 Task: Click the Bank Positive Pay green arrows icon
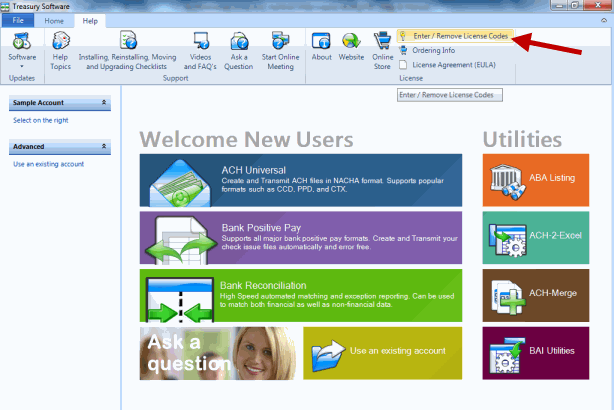click(181, 240)
